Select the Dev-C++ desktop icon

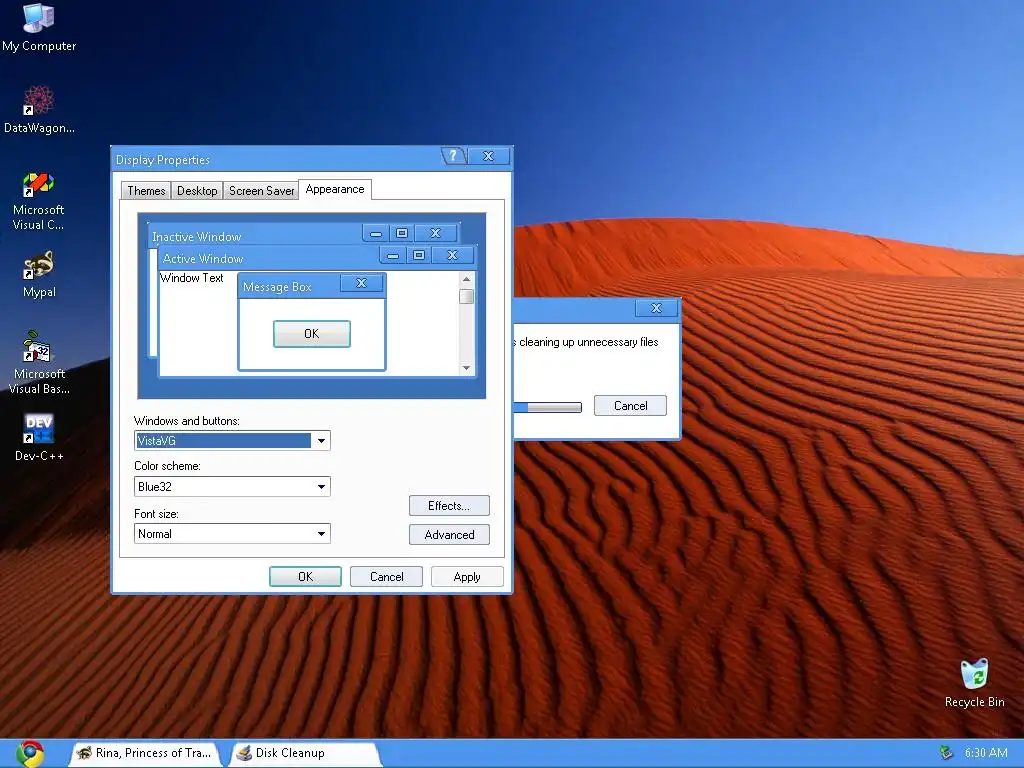click(39, 438)
